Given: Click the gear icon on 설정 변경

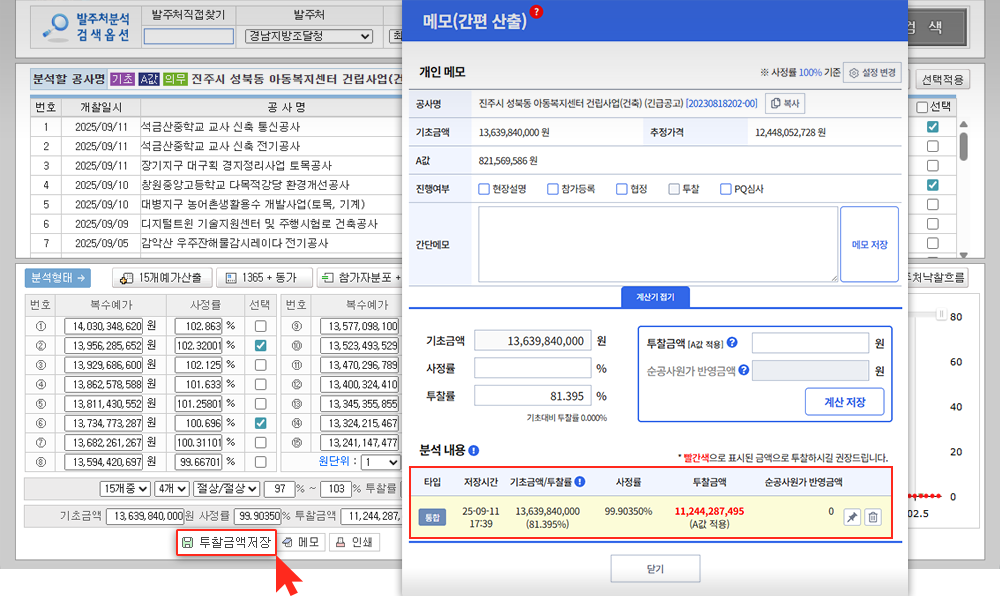Looking at the screenshot, I should [854, 73].
